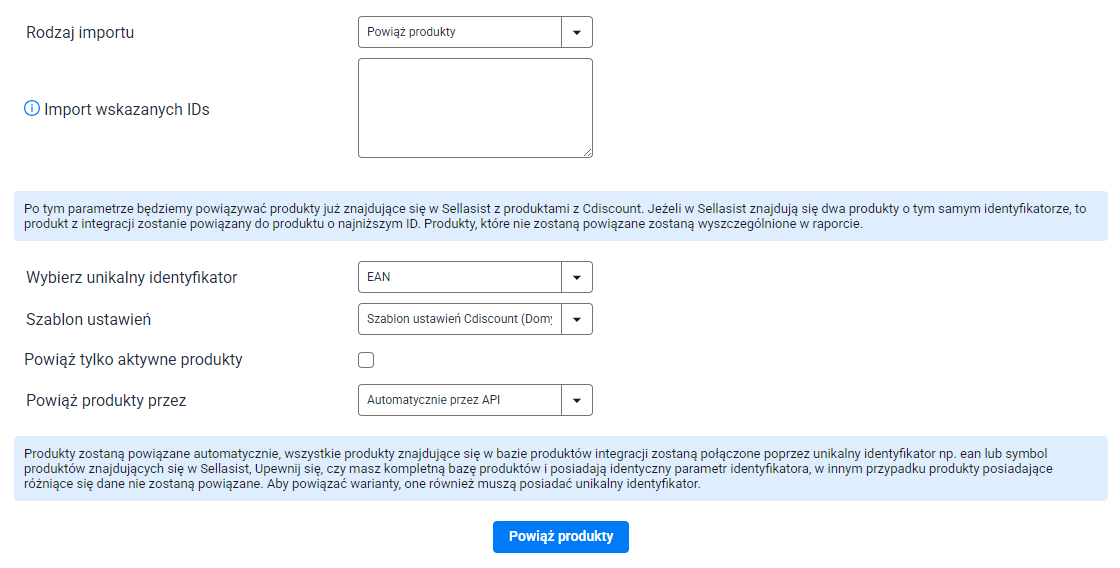The image size is (1120, 568).
Task: Open the EAN identifier dropdown arrow
Action: coord(576,277)
